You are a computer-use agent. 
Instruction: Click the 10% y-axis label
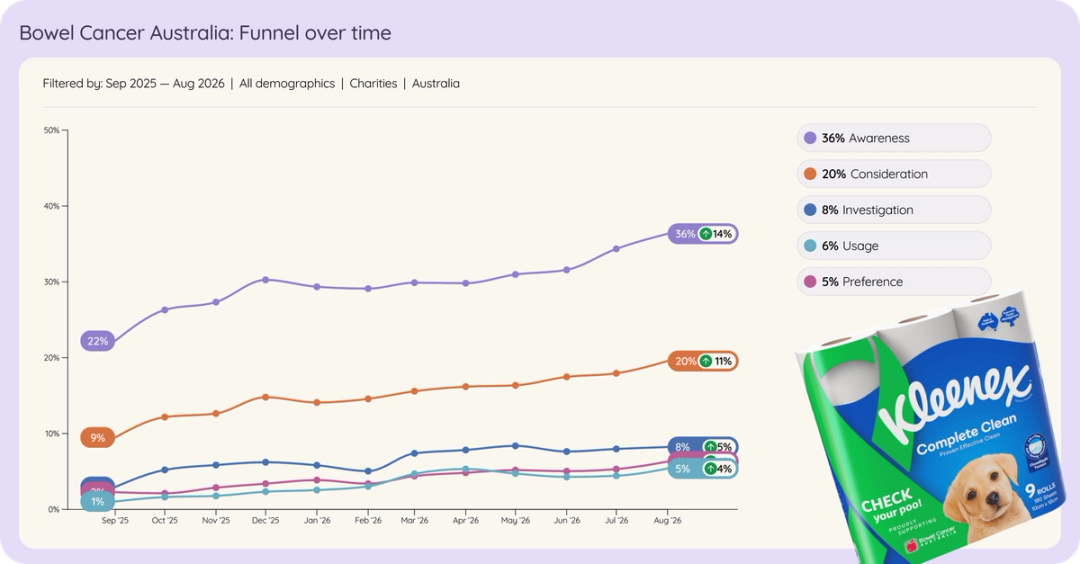[x=52, y=434]
